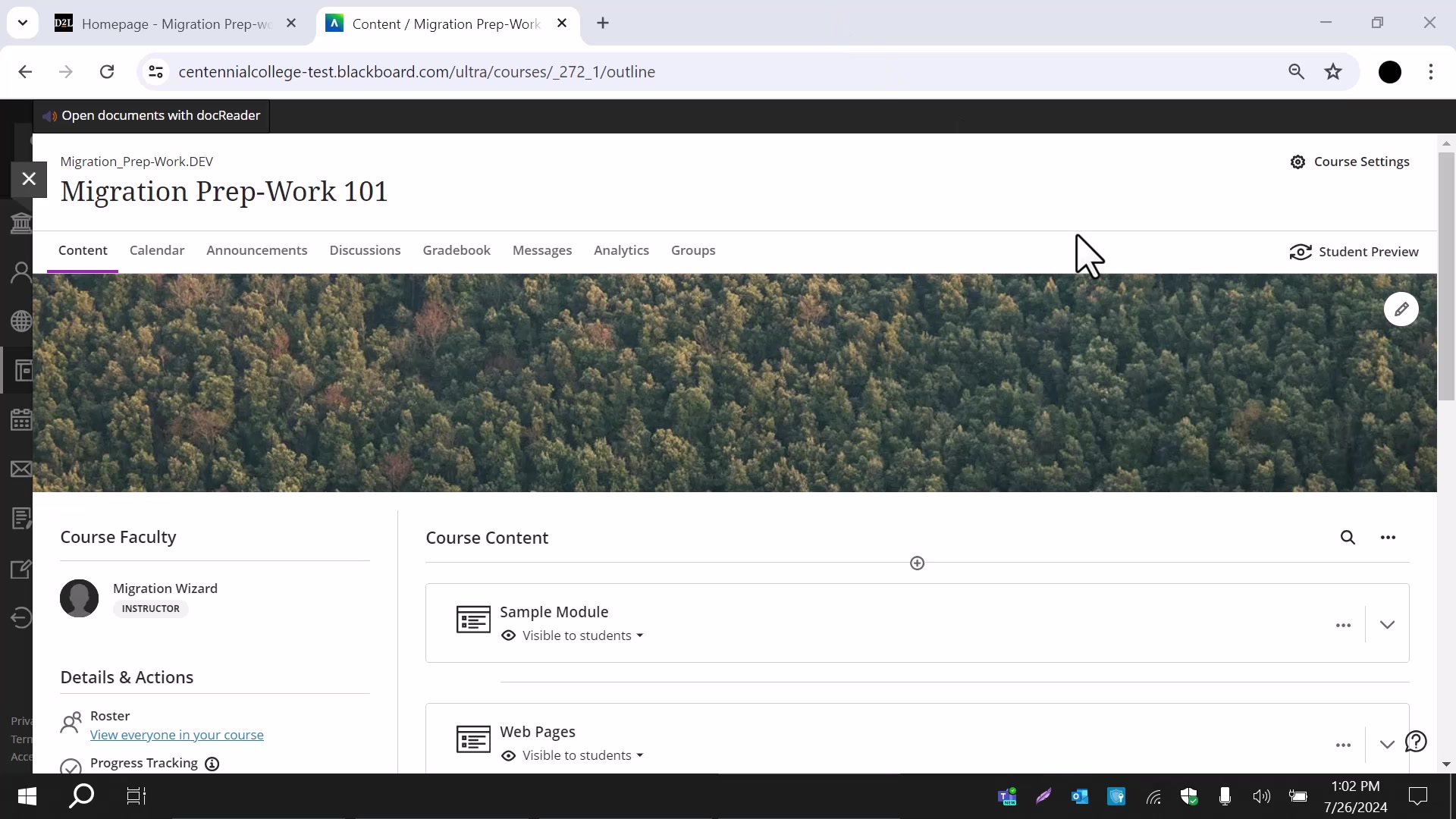This screenshot has width=1456, height=819.
Task: Click the Course Content search magnifier
Action: tap(1348, 538)
